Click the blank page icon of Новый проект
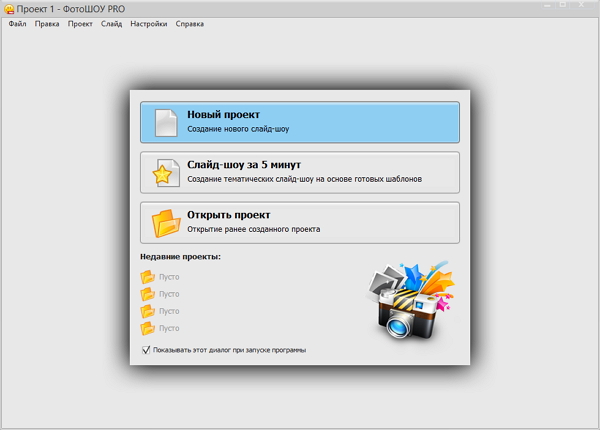Screen dimensions: 600x430 166,123
